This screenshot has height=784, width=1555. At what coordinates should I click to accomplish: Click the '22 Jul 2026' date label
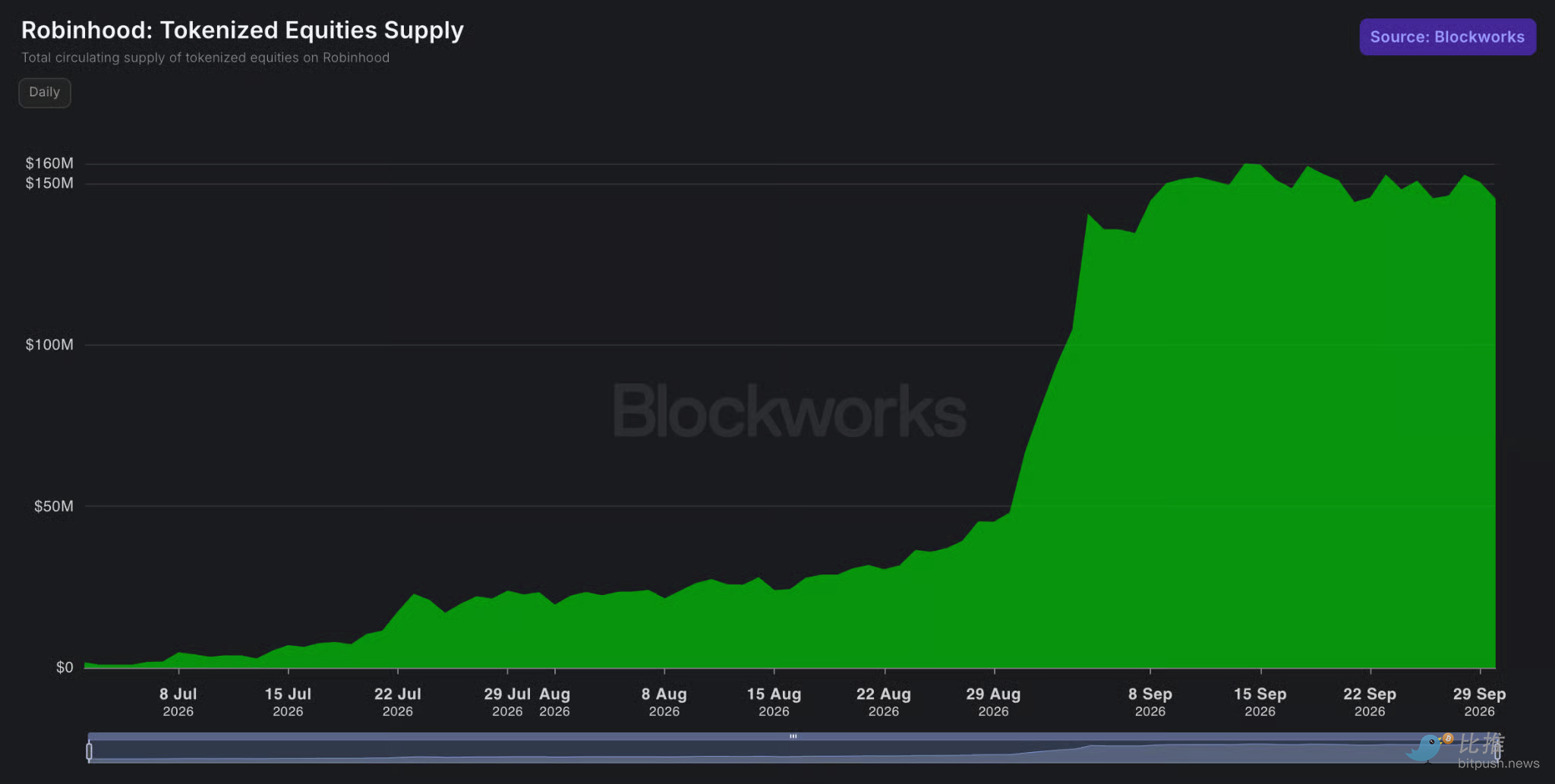[398, 702]
